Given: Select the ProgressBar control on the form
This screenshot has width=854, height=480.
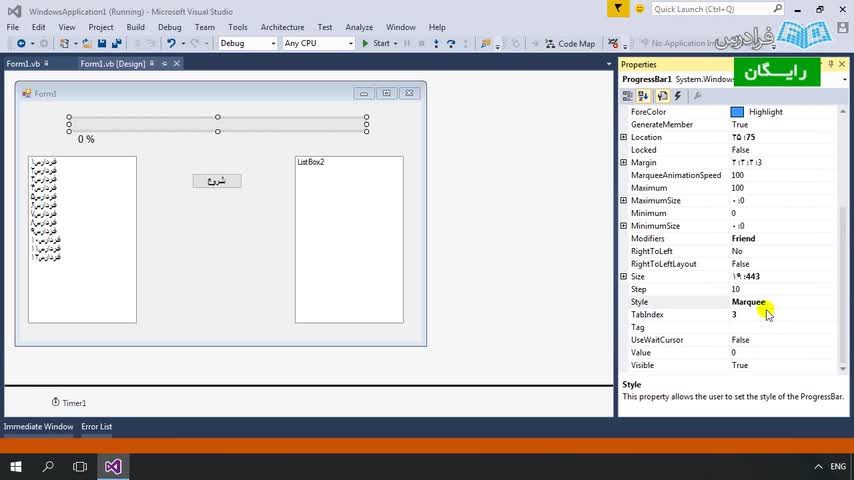Looking at the screenshot, I should coord(217,124).
